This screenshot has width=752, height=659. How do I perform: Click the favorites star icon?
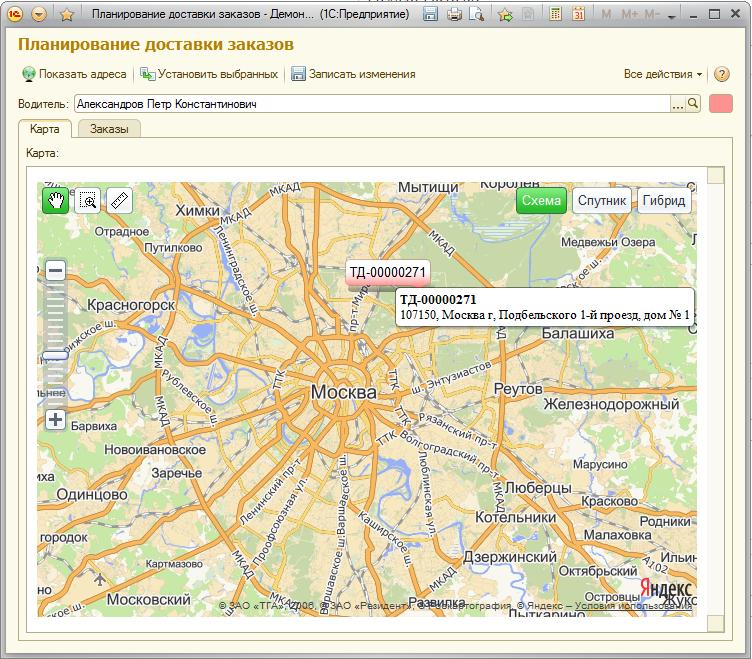coord(66,15)
